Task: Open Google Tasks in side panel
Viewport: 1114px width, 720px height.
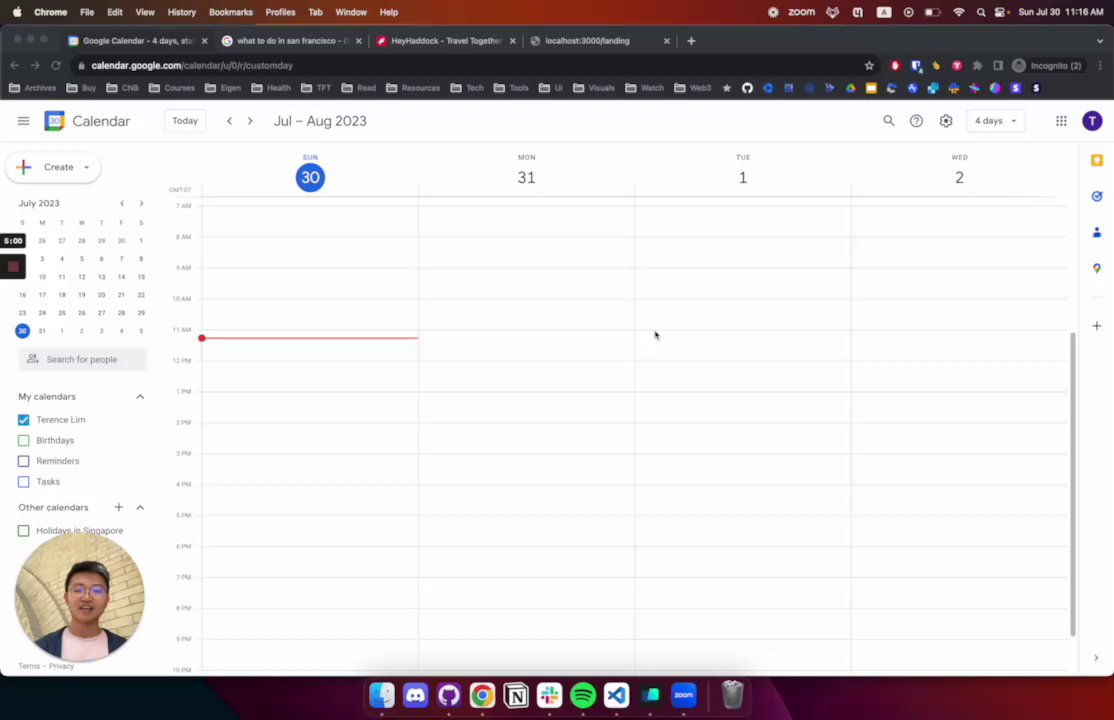Action: 1096,196
